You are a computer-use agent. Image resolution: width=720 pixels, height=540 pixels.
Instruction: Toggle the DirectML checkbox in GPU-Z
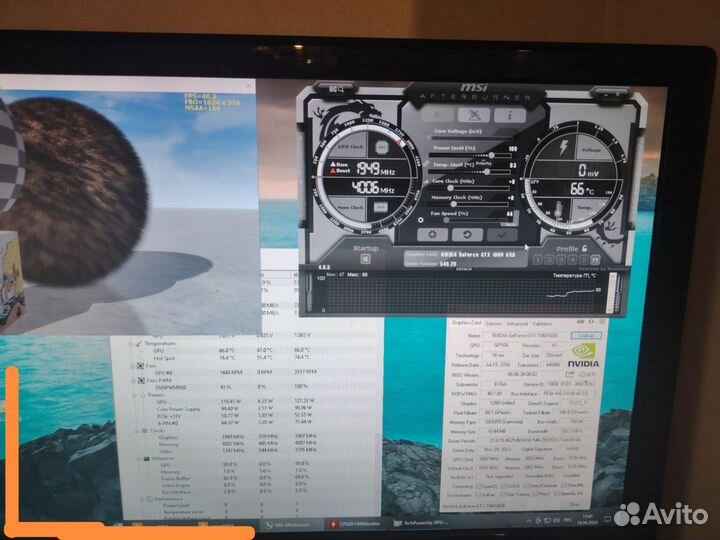tap(564, 485)
